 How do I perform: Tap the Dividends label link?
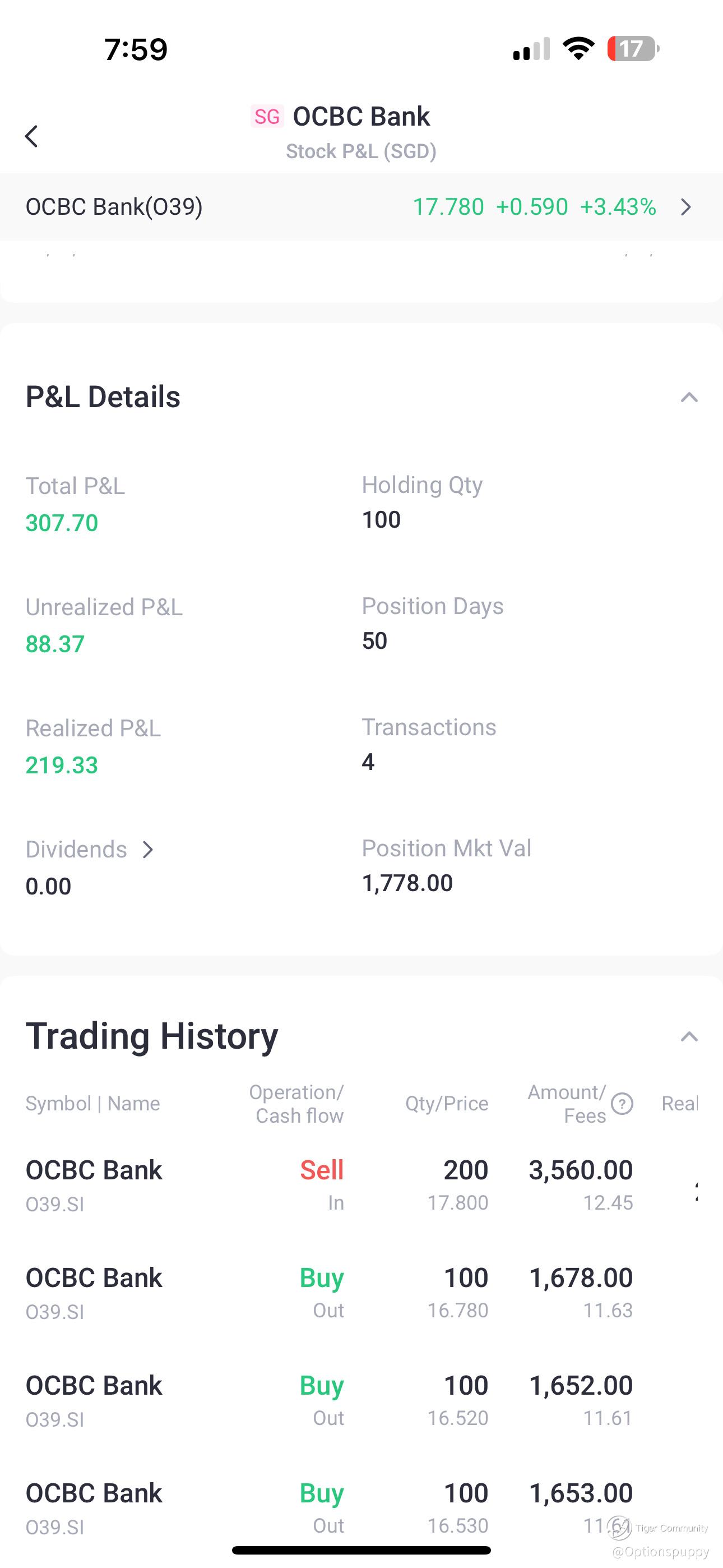76,849
